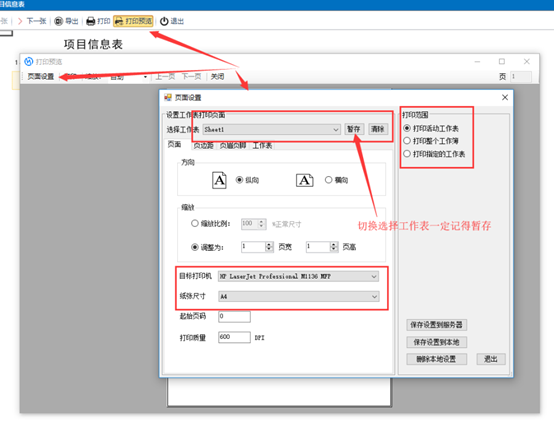Viewport: 554px width, 422px height.
Task: Select the 调整为 radio button
Action: click(x=195, y=247)
